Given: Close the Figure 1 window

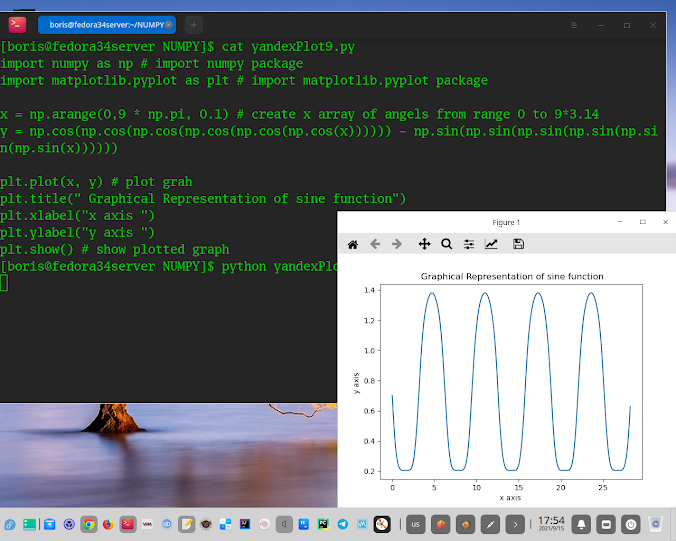Looking at the screenshot, I should (665, 222).
